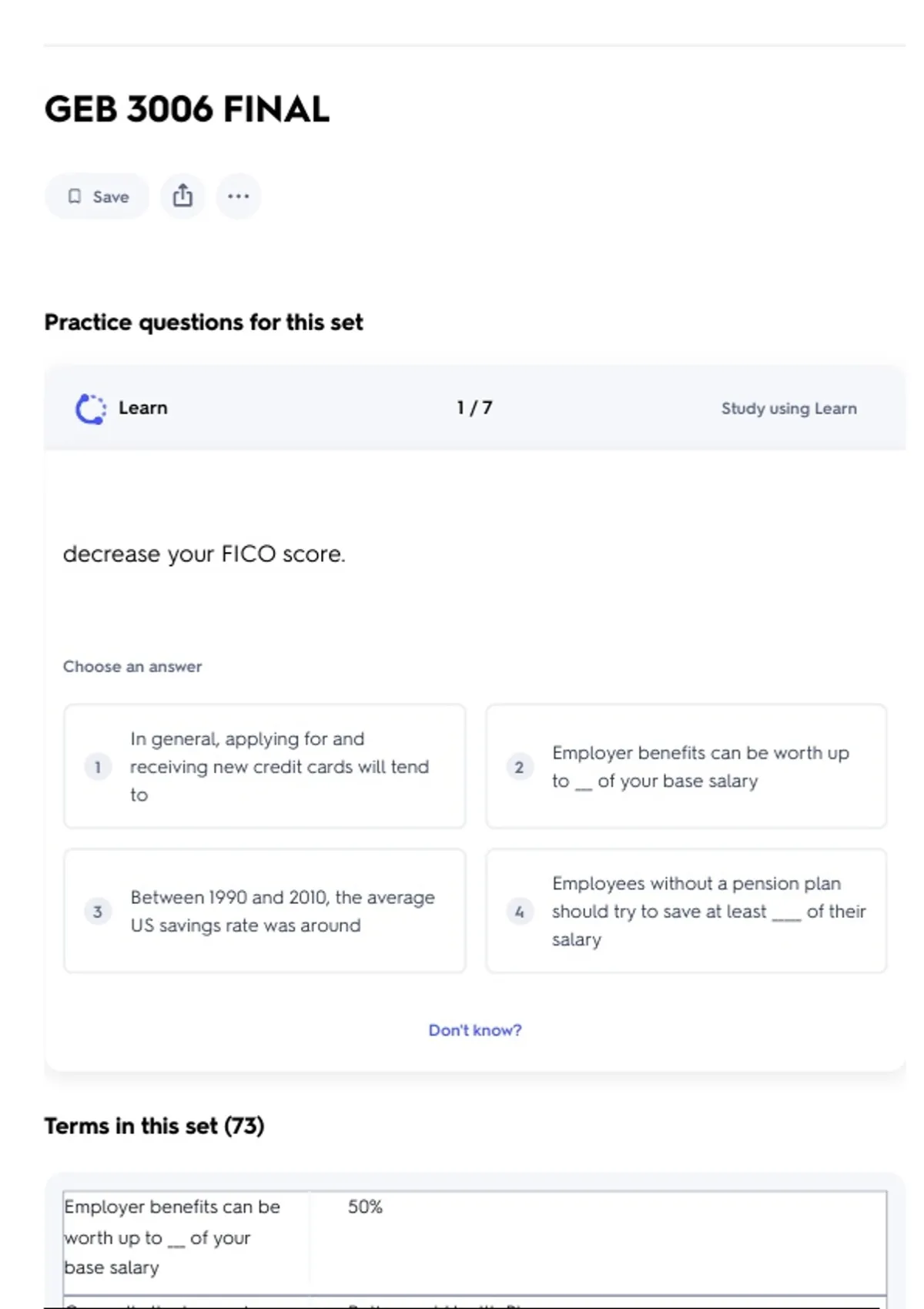Click the Don't know? link

tap(475, 1030)
